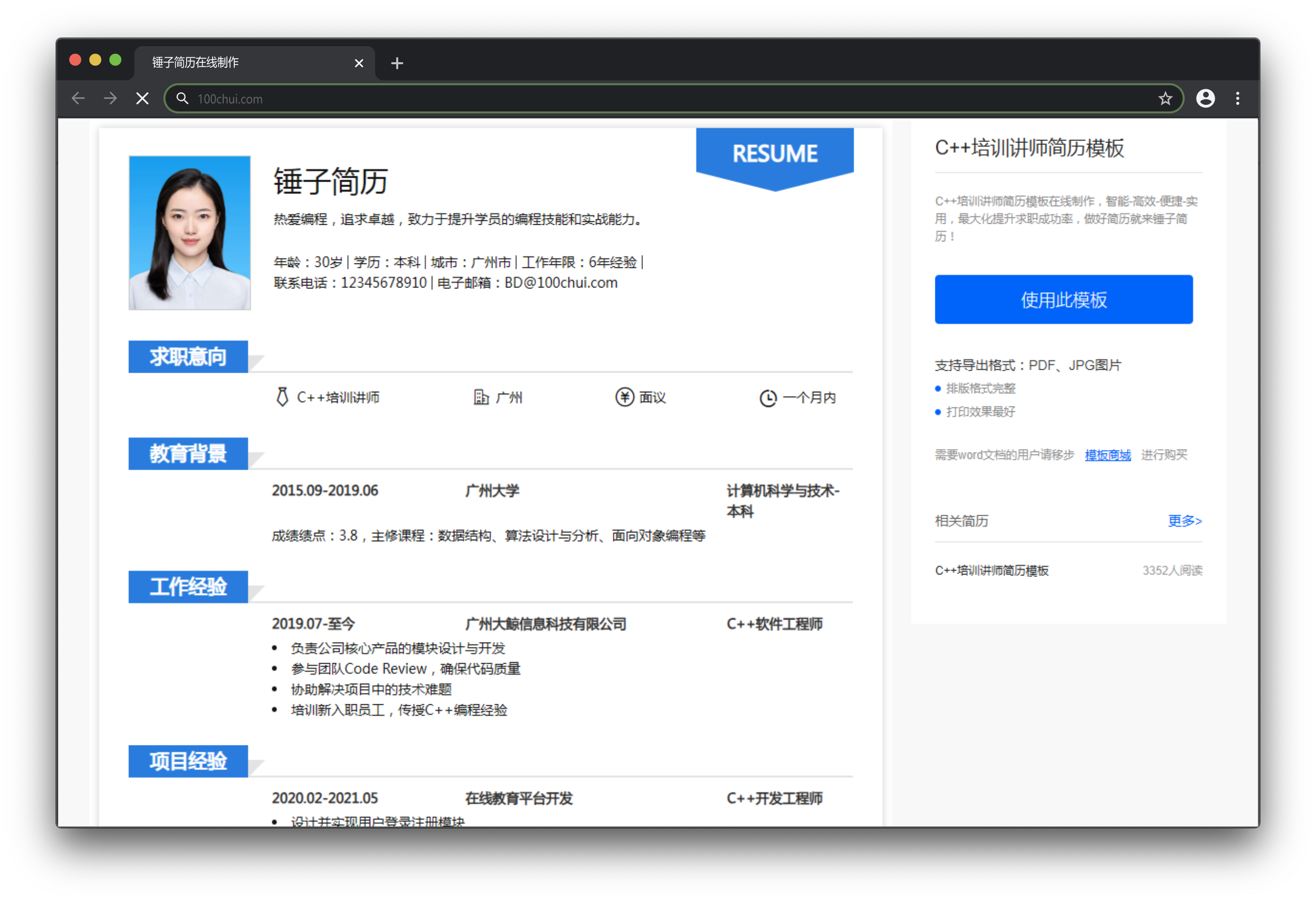
Task: Click bullet 协助解决项目中的技术难题
Action: click(x=372, y=689)
